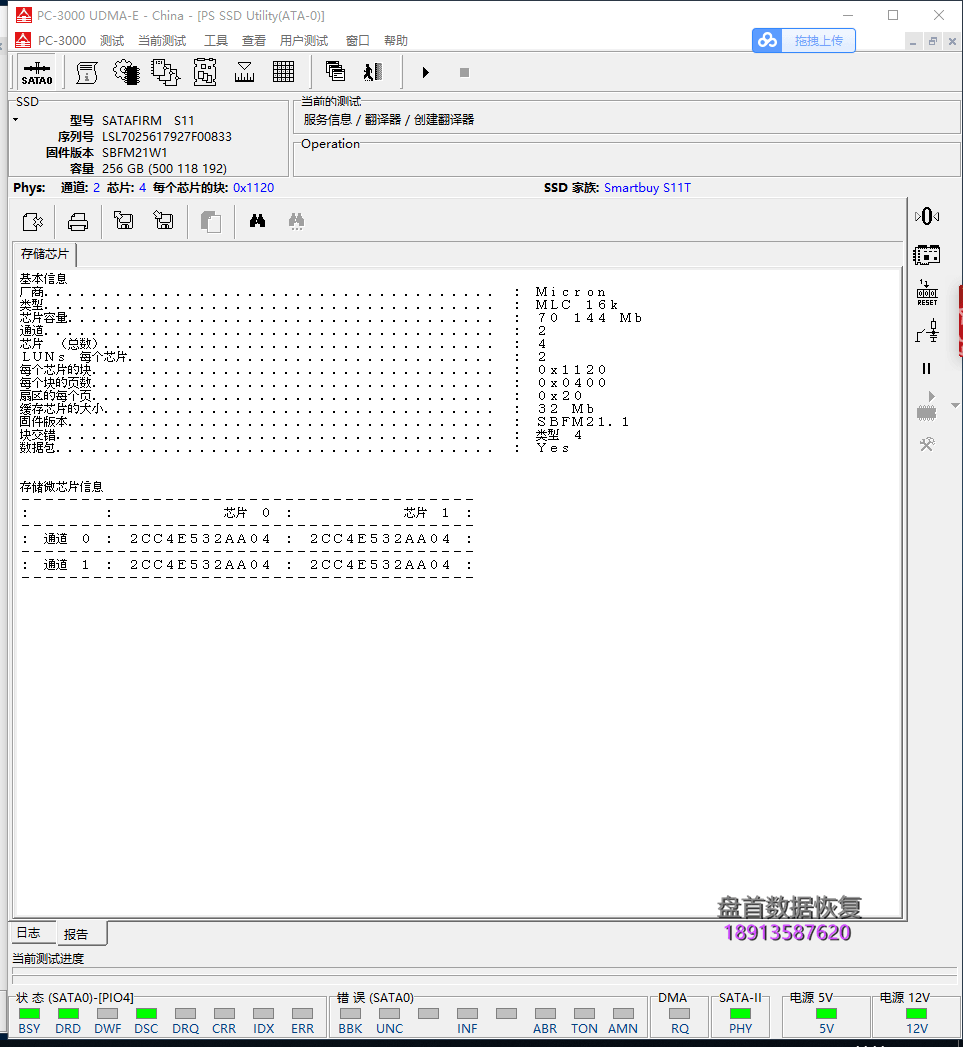Open the grid table toolbar icon
This screenshot has height=1047, width=963.
[283, 72]
